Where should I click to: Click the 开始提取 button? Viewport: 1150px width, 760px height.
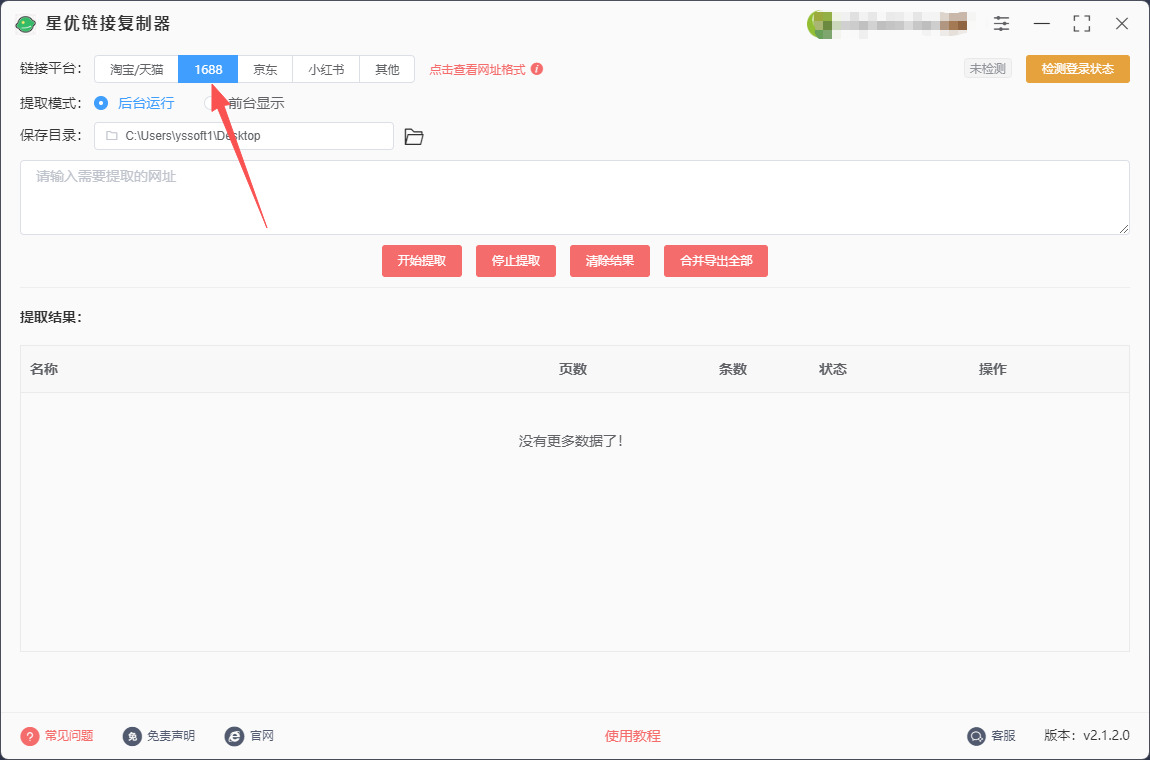tap(422, 261)
